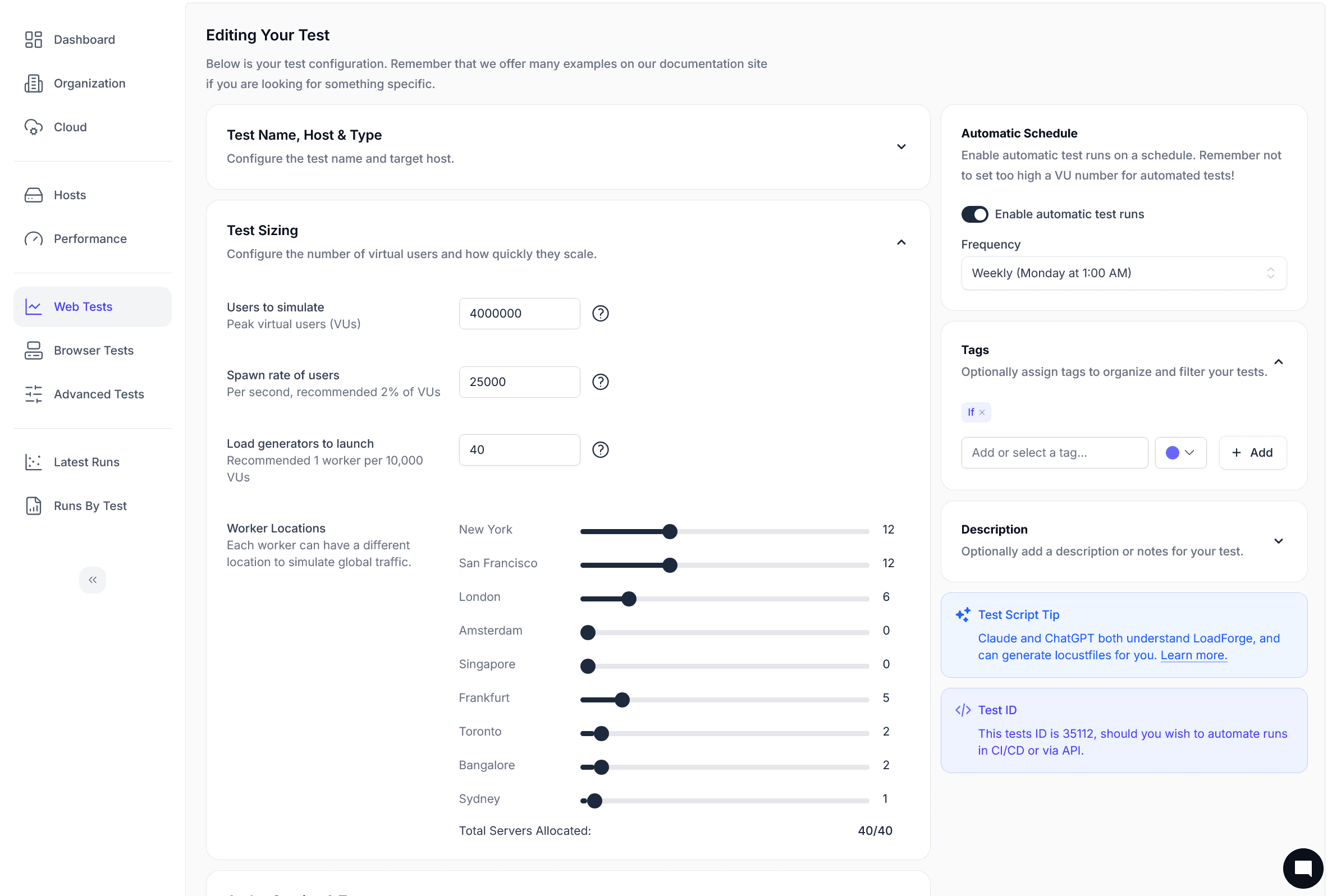This screenshot has width=1332, height=896.
Task: Remove the 'If' tag
Action: coord(982,412)
